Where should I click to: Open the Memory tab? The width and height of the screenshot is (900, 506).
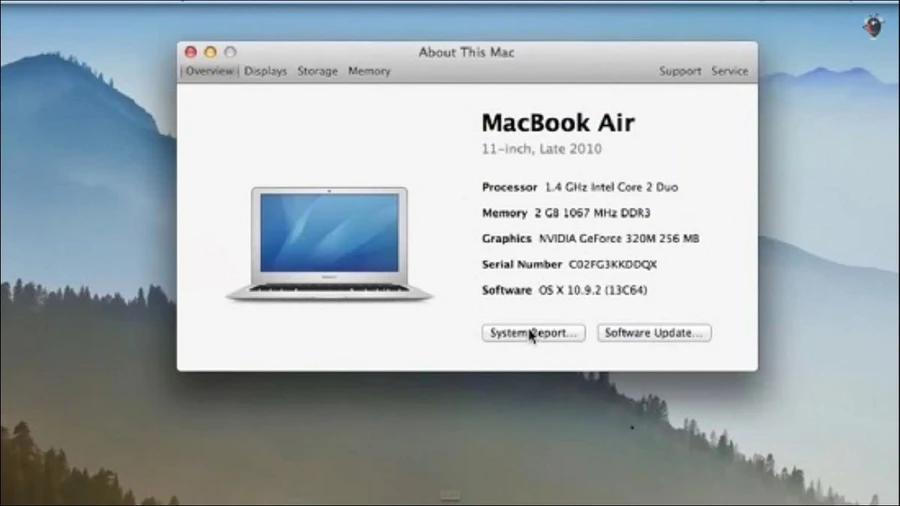369,71
